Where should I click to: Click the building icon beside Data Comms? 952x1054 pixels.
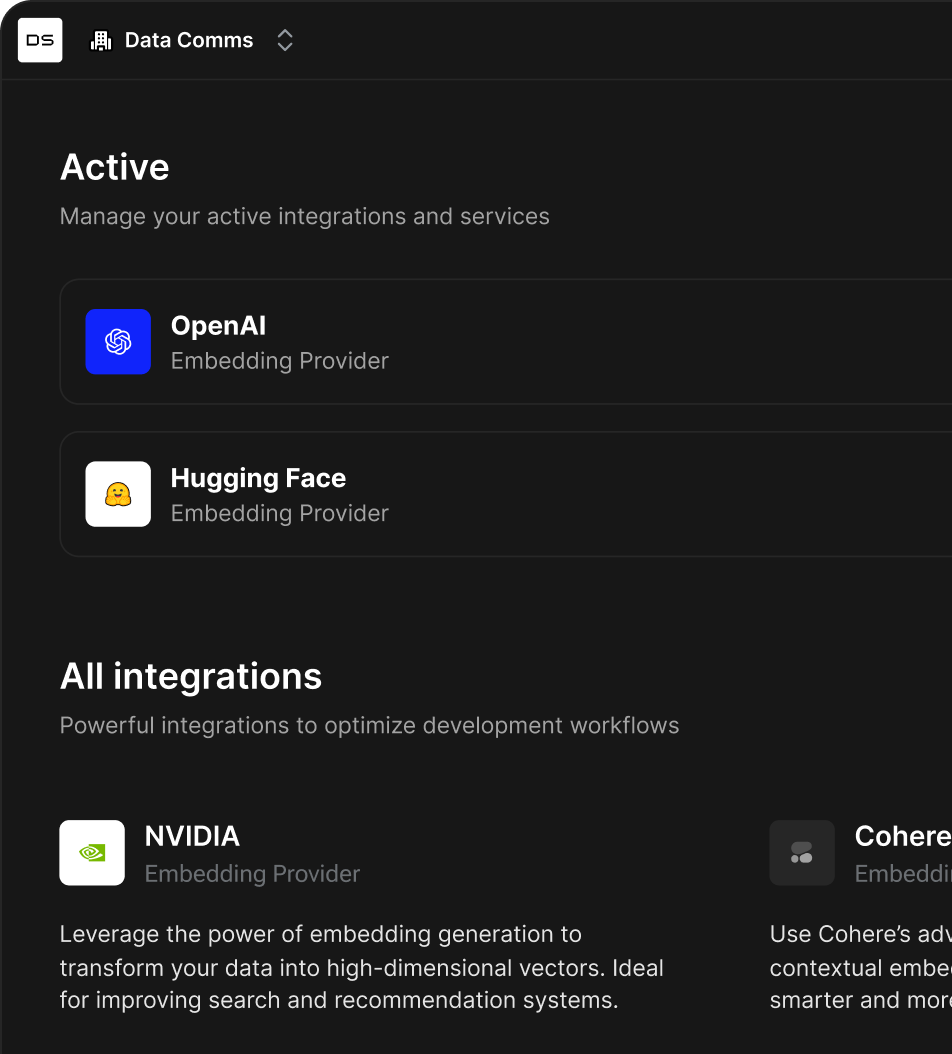pos(101,41)
